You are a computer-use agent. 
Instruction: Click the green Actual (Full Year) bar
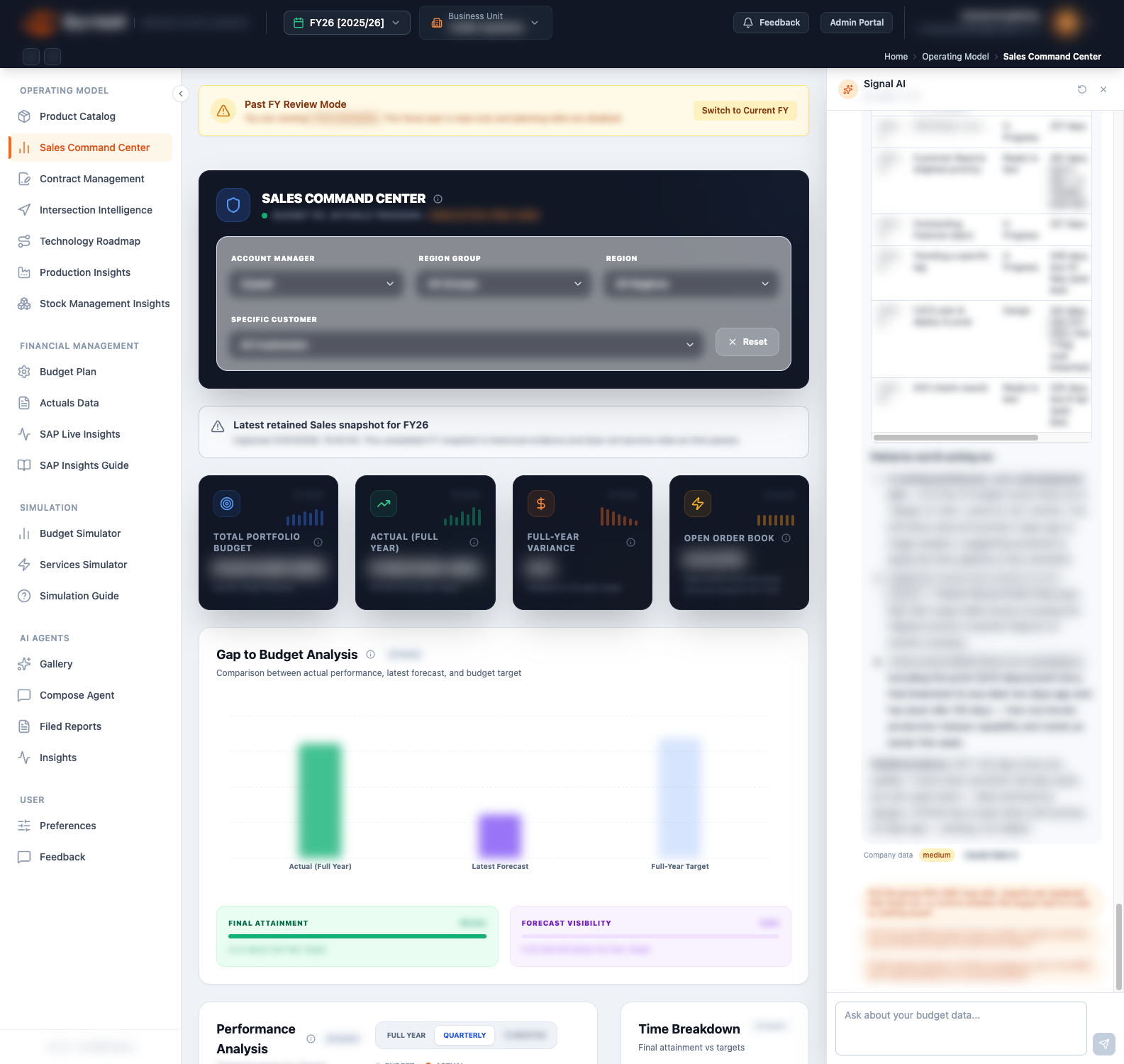(321, 800)
